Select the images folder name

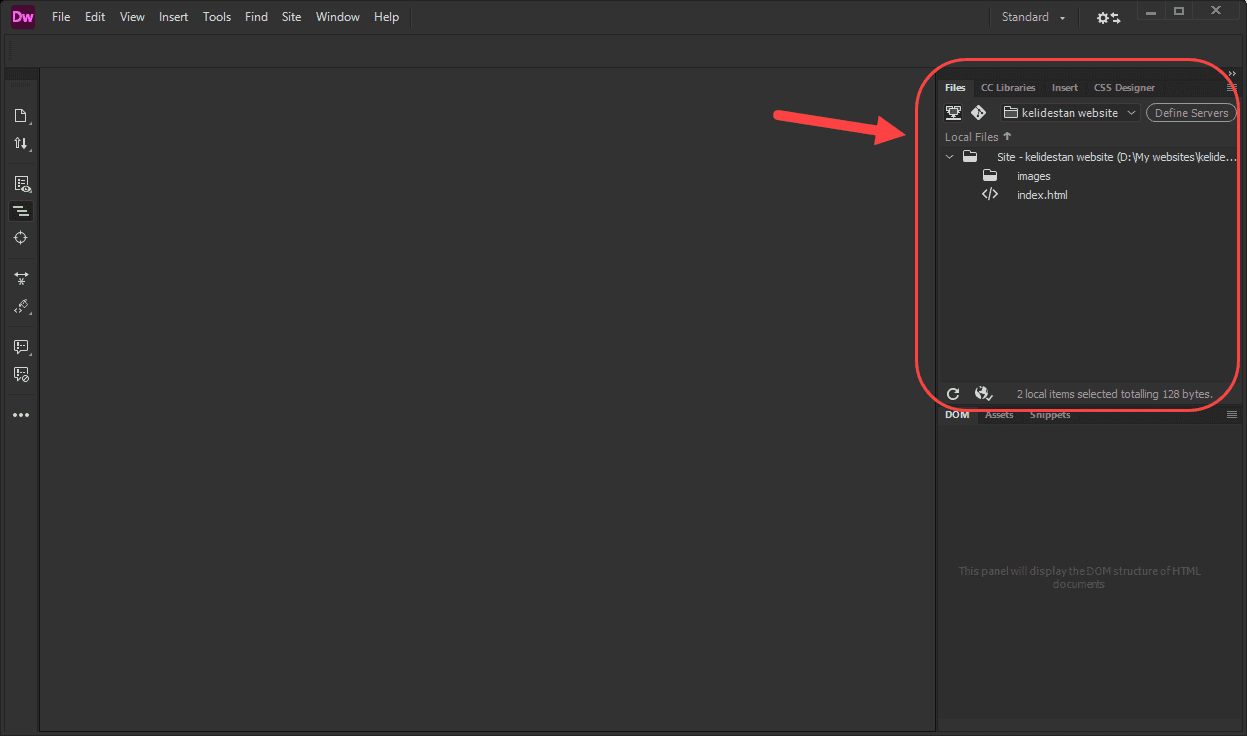point(1034,176)
